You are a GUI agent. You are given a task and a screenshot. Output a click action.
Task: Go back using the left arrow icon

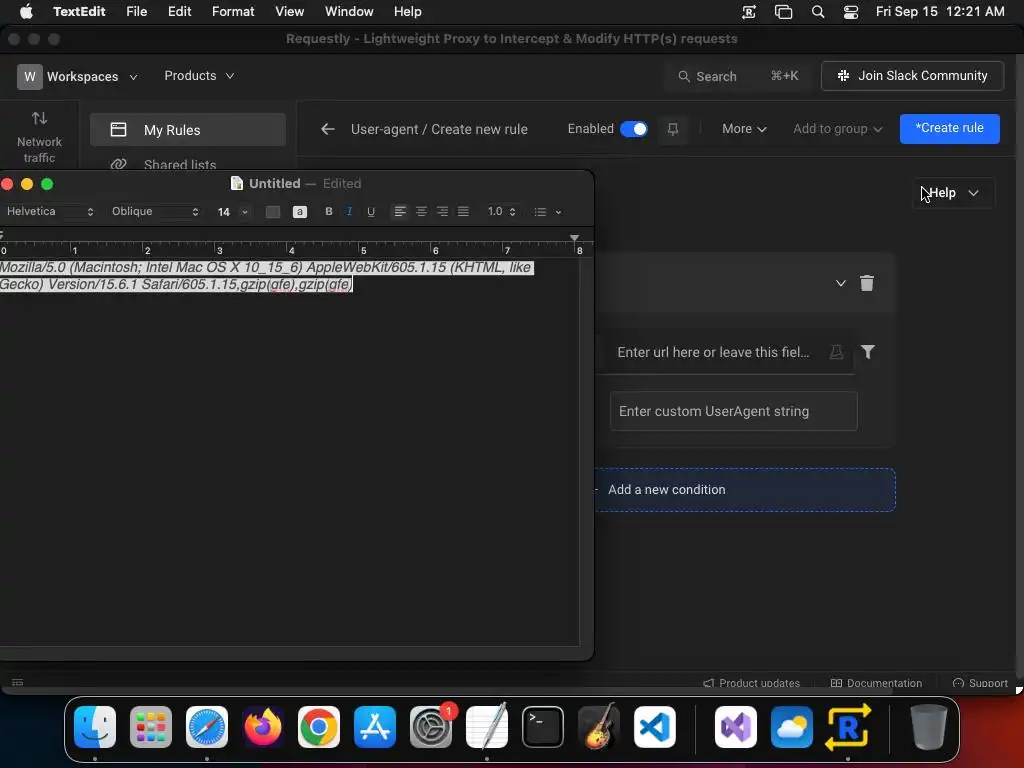tap(328, 129)
